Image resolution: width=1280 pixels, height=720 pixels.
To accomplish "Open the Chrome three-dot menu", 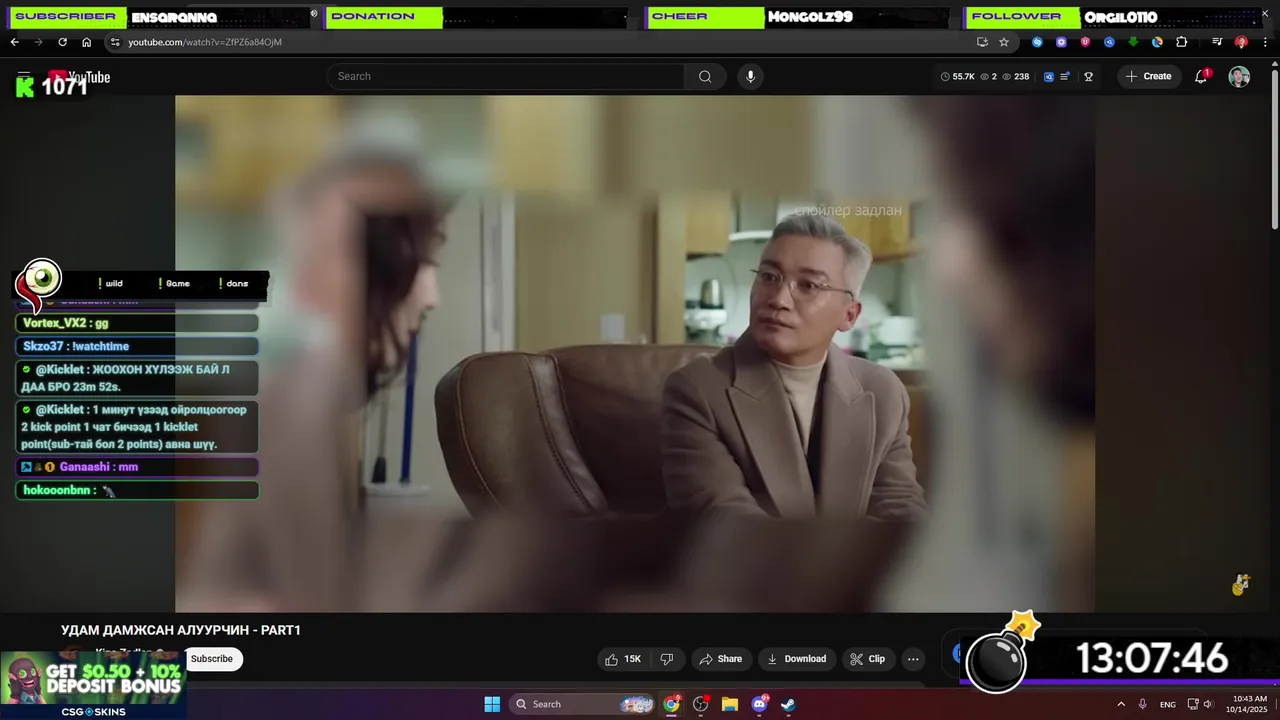I will (1265, 42).
